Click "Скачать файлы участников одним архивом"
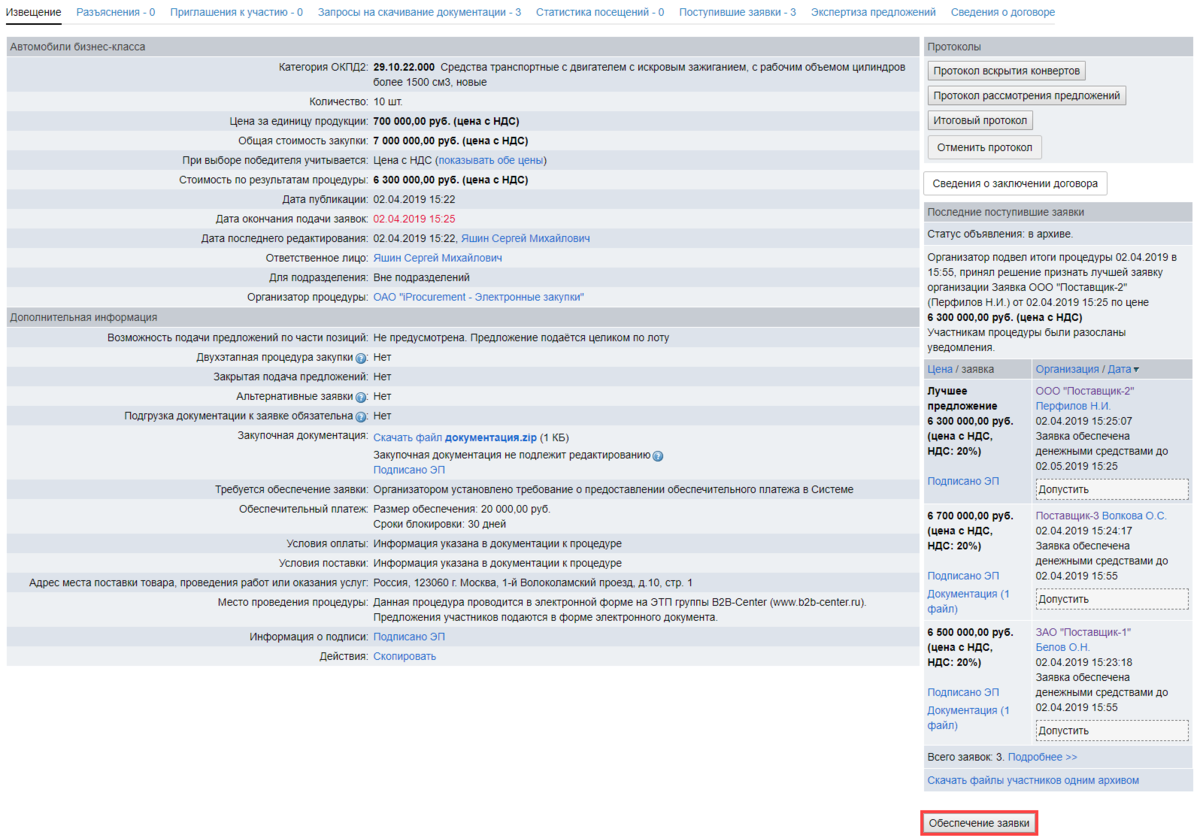The width and height of the screenshot is (1200, 838). tap(1032, 780)
